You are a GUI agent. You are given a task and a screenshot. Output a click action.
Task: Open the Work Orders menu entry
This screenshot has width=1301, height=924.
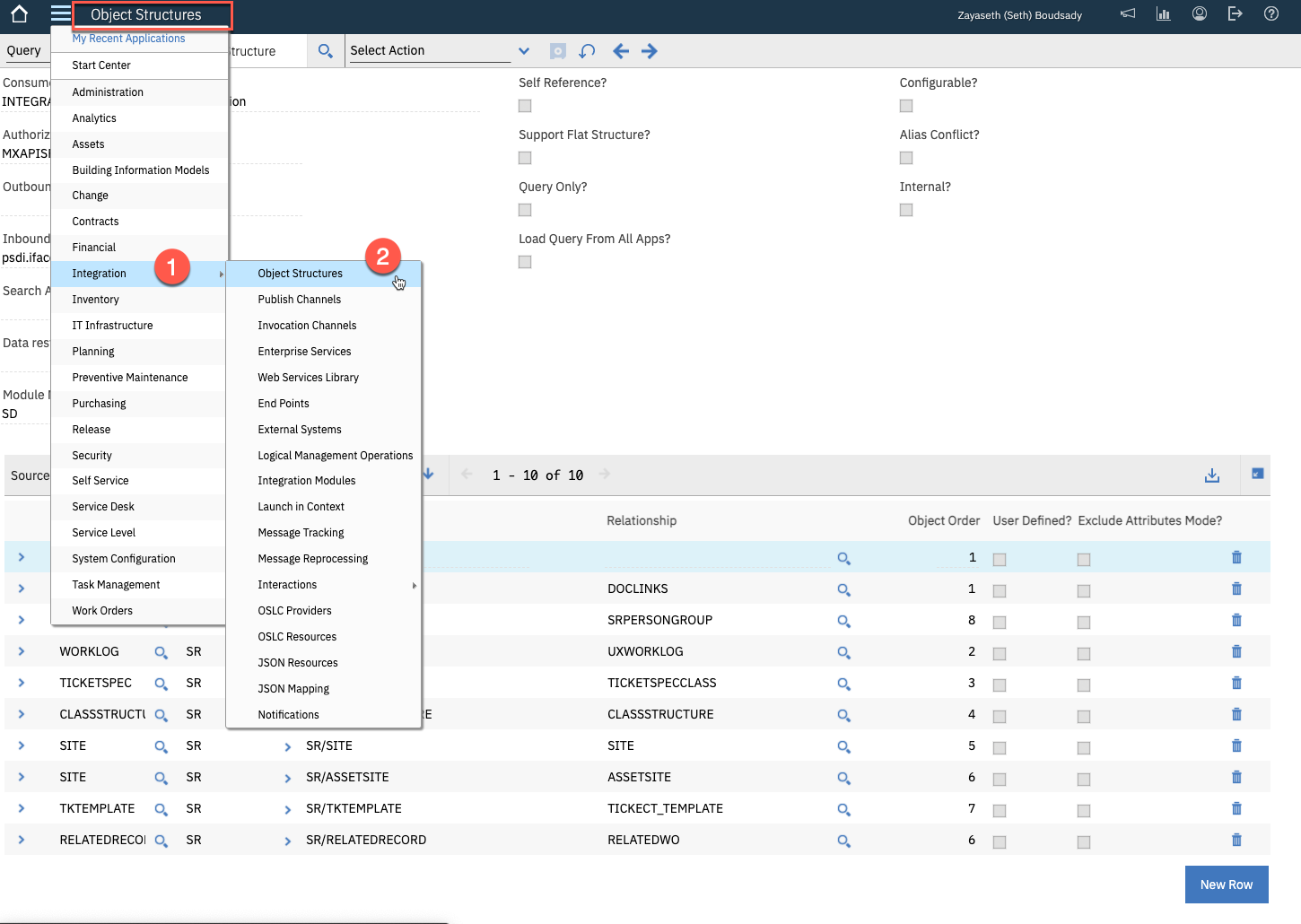coord(101,610)
